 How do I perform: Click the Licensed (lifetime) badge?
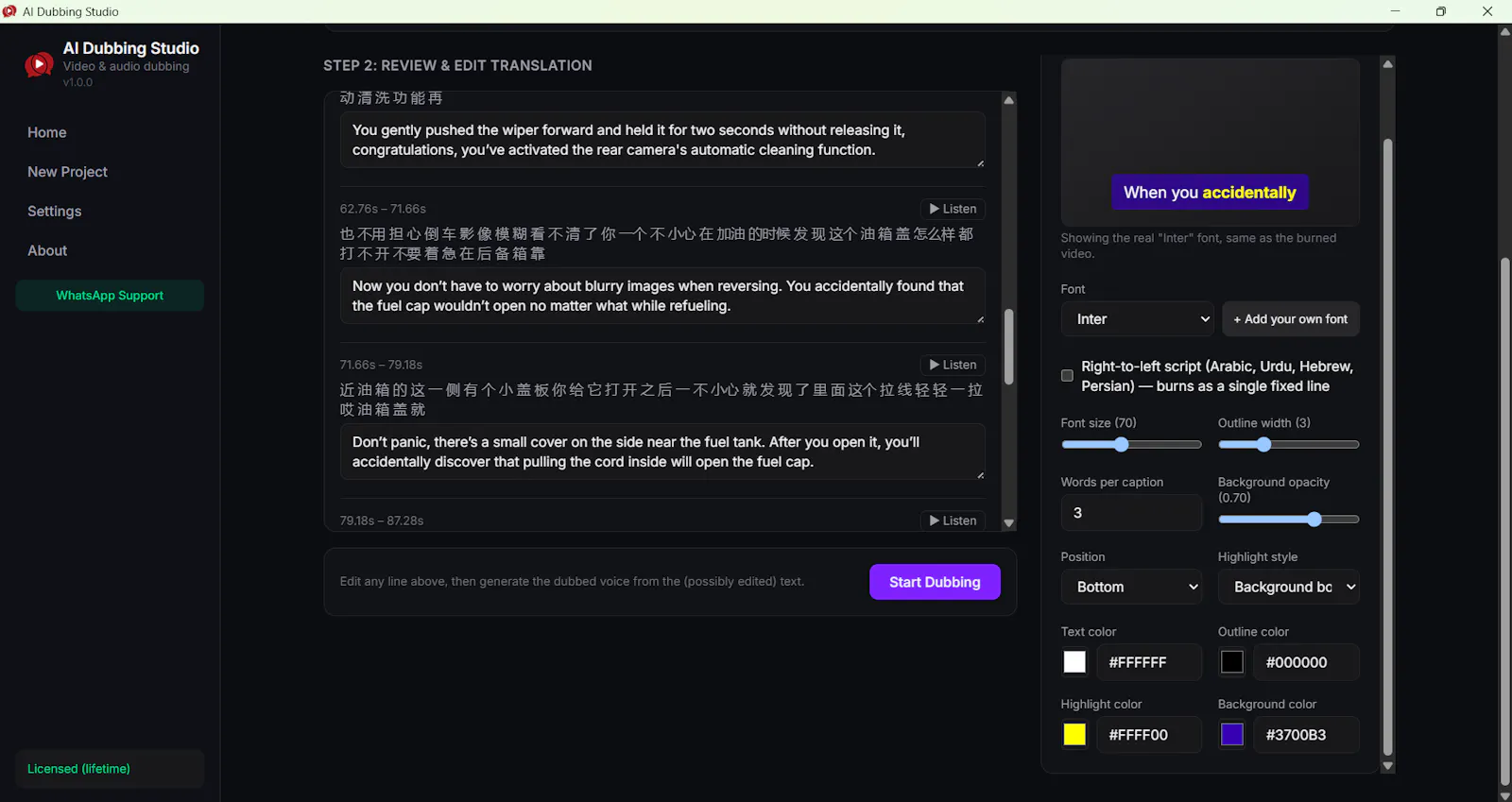110,769
